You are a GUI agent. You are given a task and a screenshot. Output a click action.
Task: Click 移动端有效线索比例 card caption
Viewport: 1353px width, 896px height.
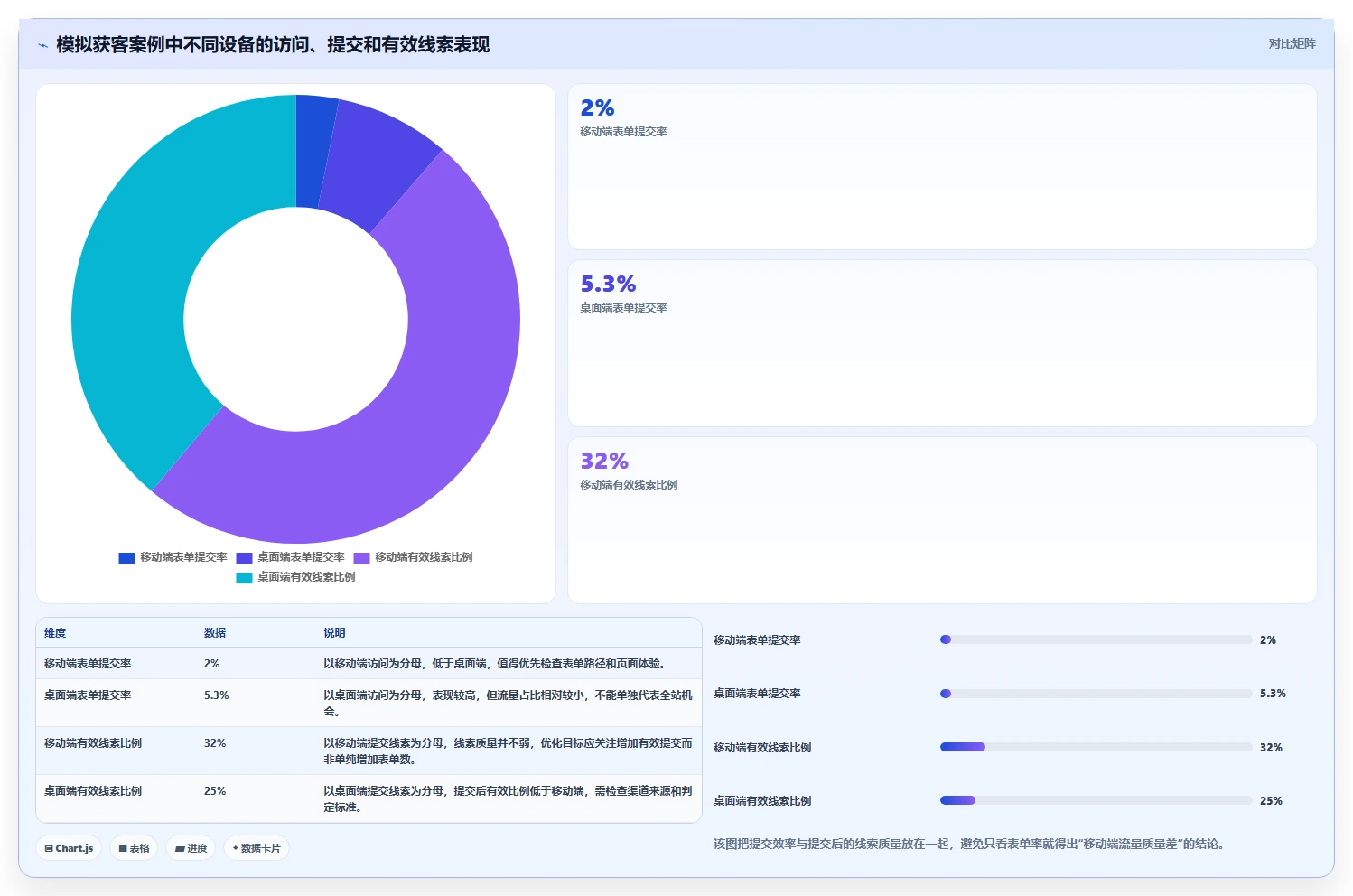629,485
